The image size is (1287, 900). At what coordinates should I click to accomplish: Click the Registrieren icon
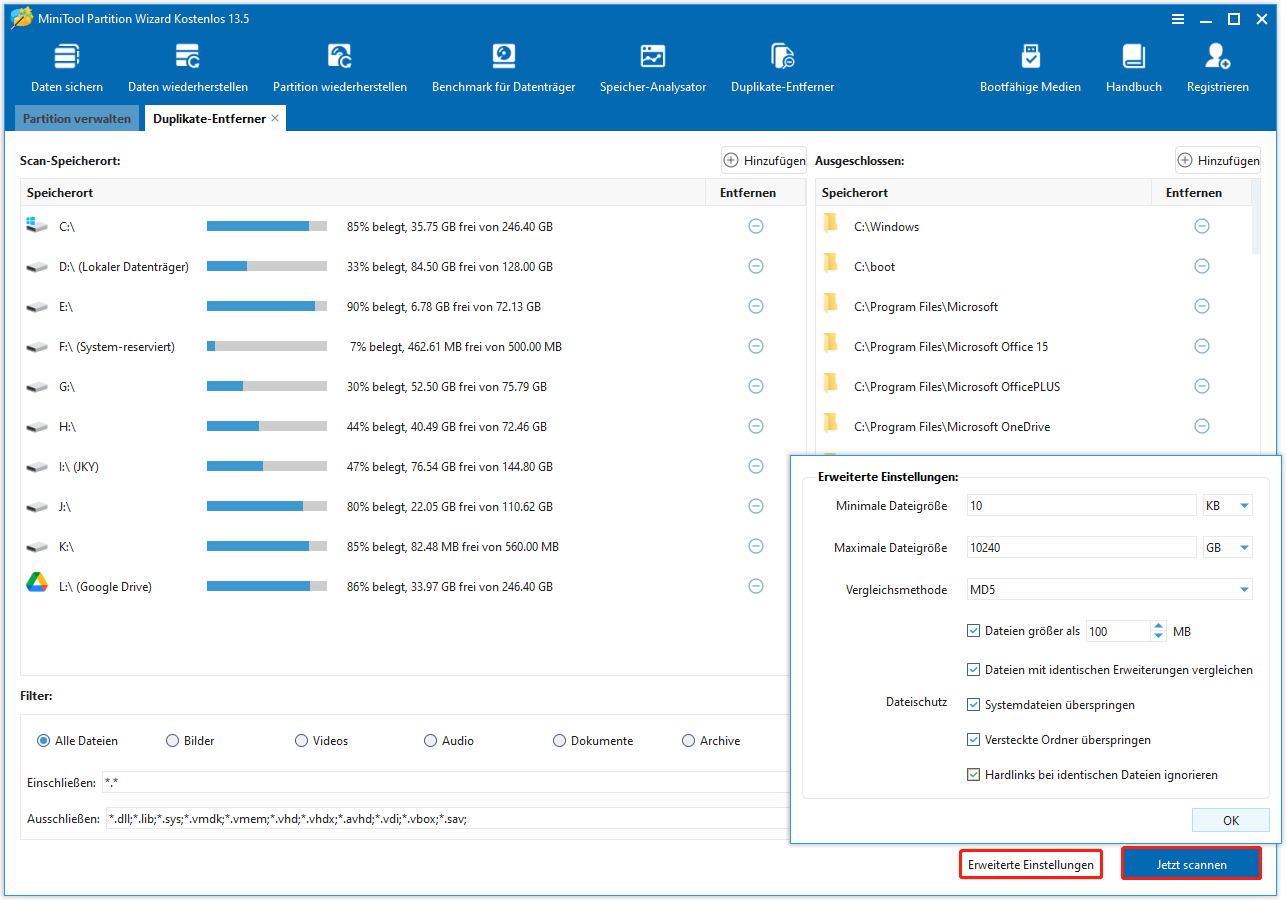coord(1217,66)
